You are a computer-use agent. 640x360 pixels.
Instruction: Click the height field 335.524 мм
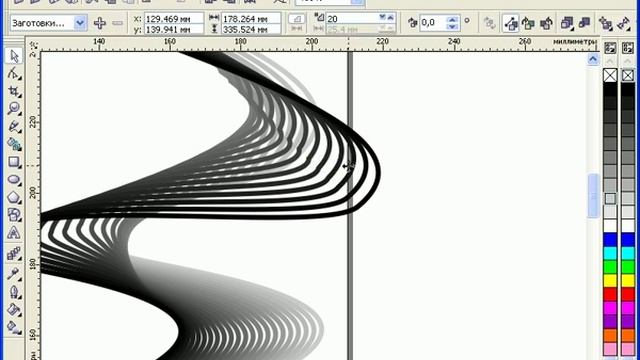click(x=251, y=29)
